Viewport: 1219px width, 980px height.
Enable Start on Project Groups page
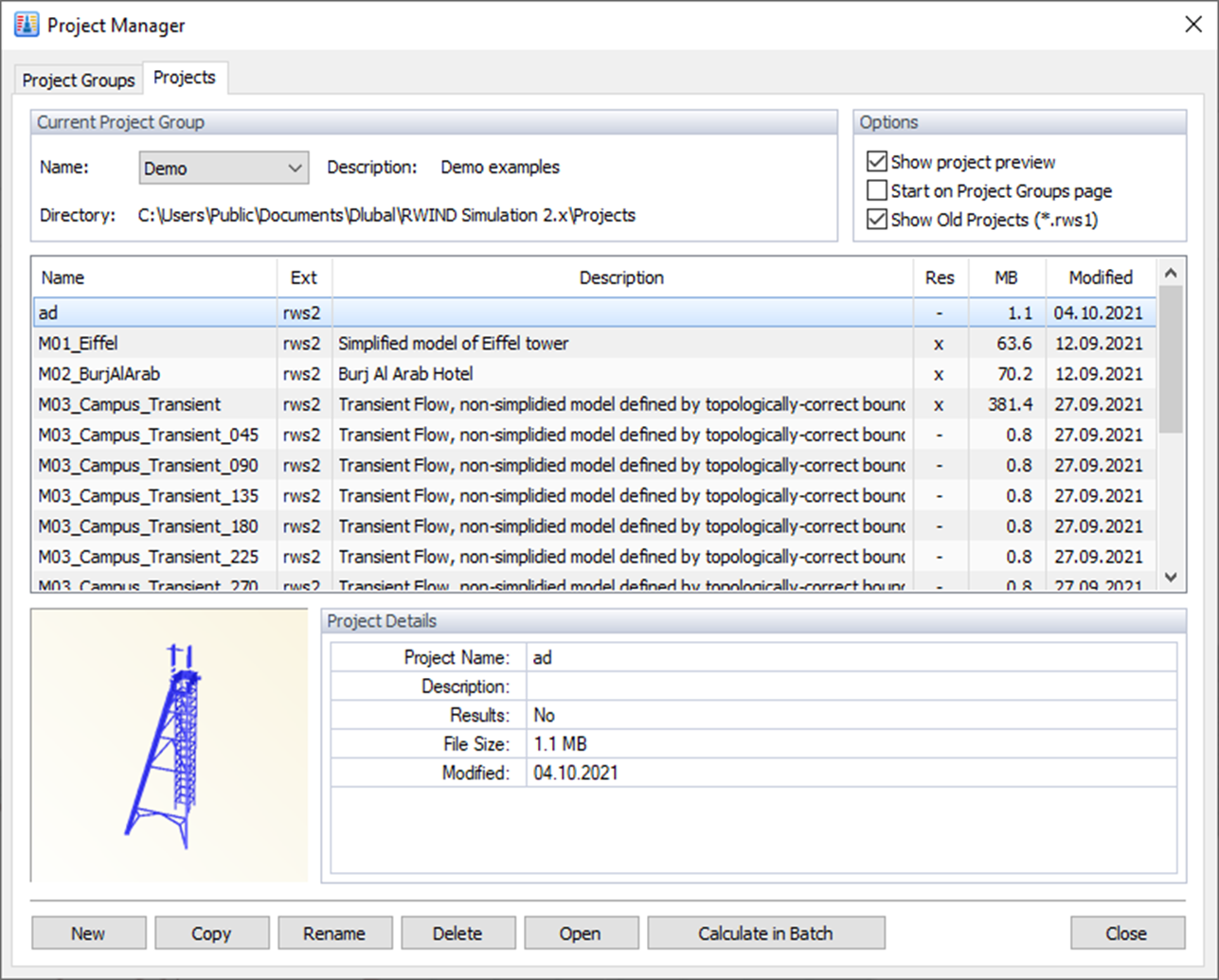coord(877,190)
